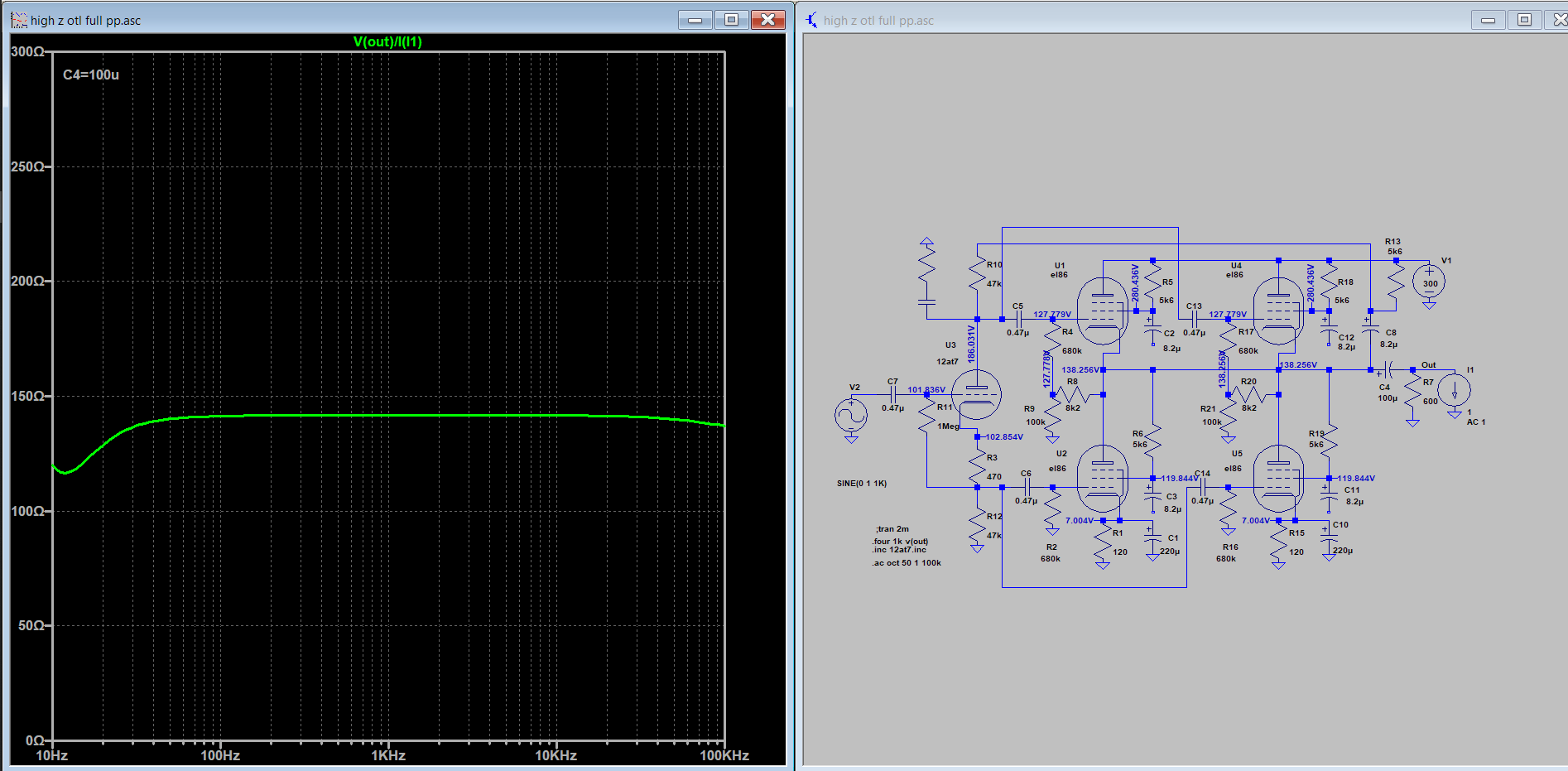Click the schematic window's title bar icon
This screenshot has width=1568, height=771.
(x=812, y=20)
